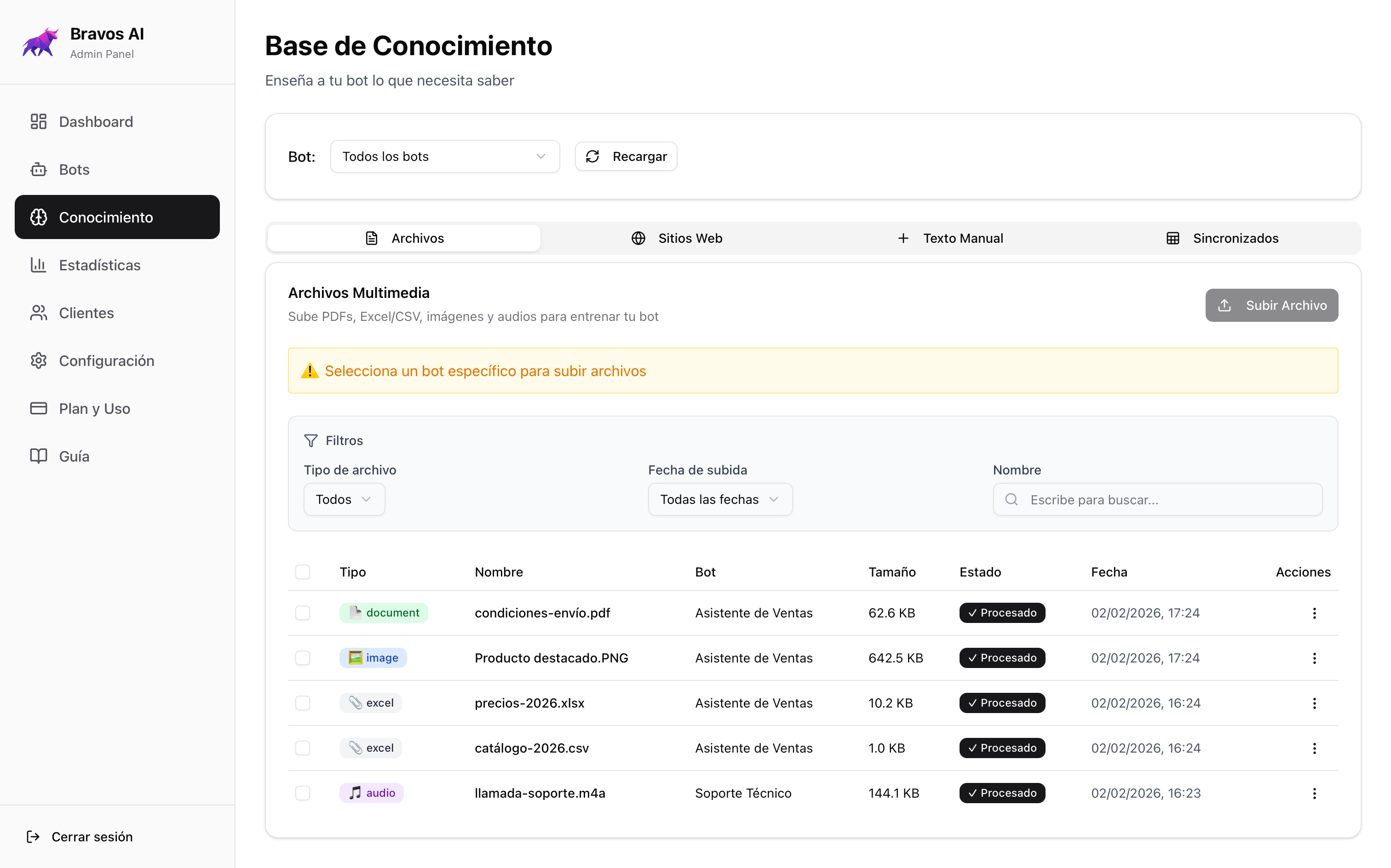Open Estadísticas from the sidebar
Screen dimensions: 1391x868
[117, 265]
